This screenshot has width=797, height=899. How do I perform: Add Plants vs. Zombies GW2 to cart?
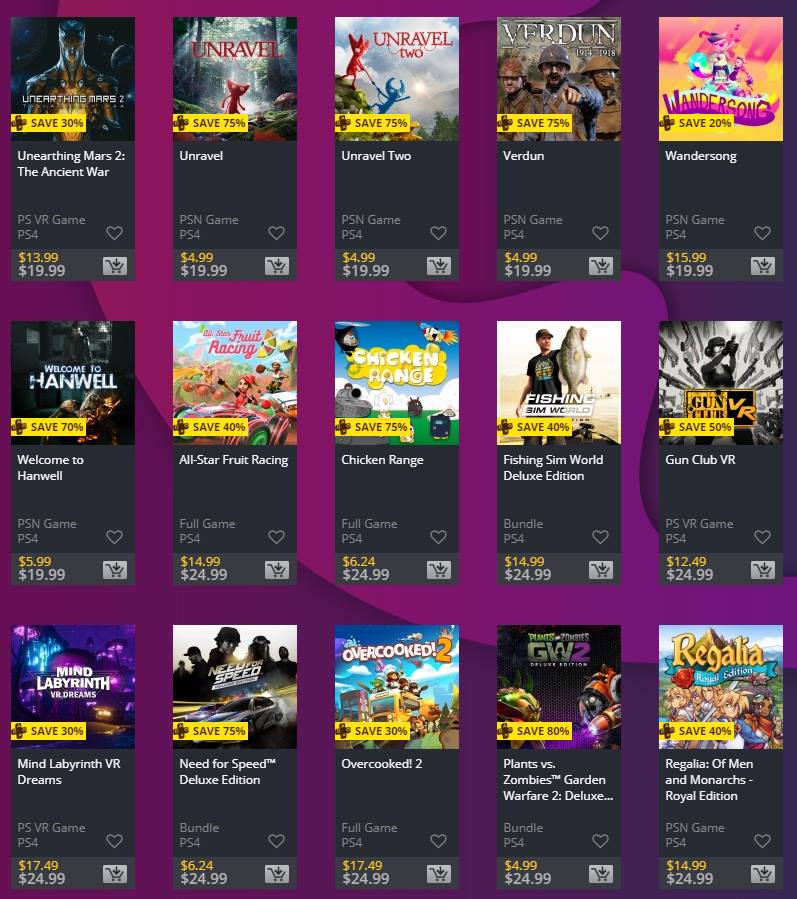[601, 873]
